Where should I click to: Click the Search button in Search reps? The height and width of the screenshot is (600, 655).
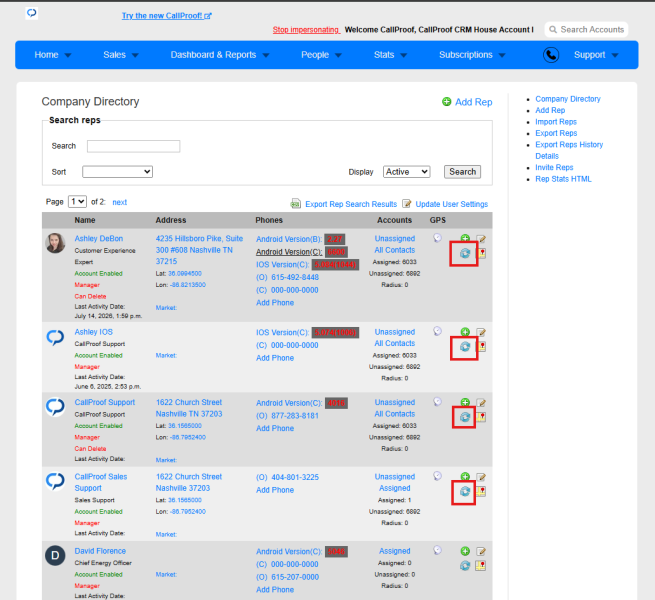462,172
